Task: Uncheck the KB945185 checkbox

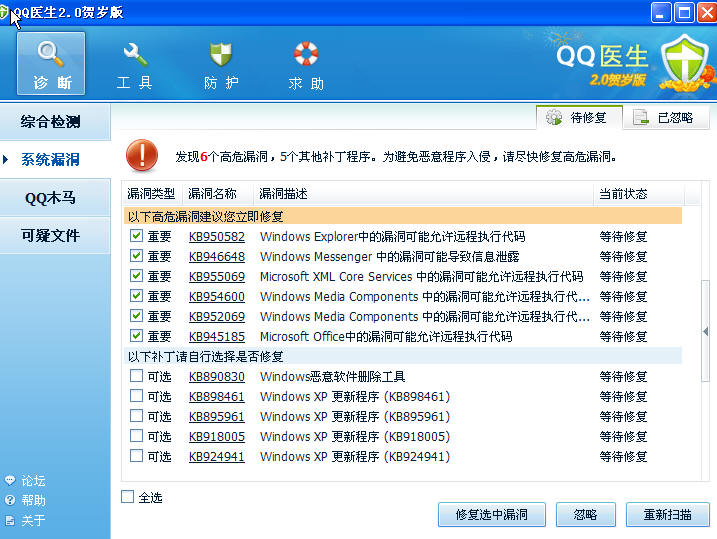Action: point(136,336)
